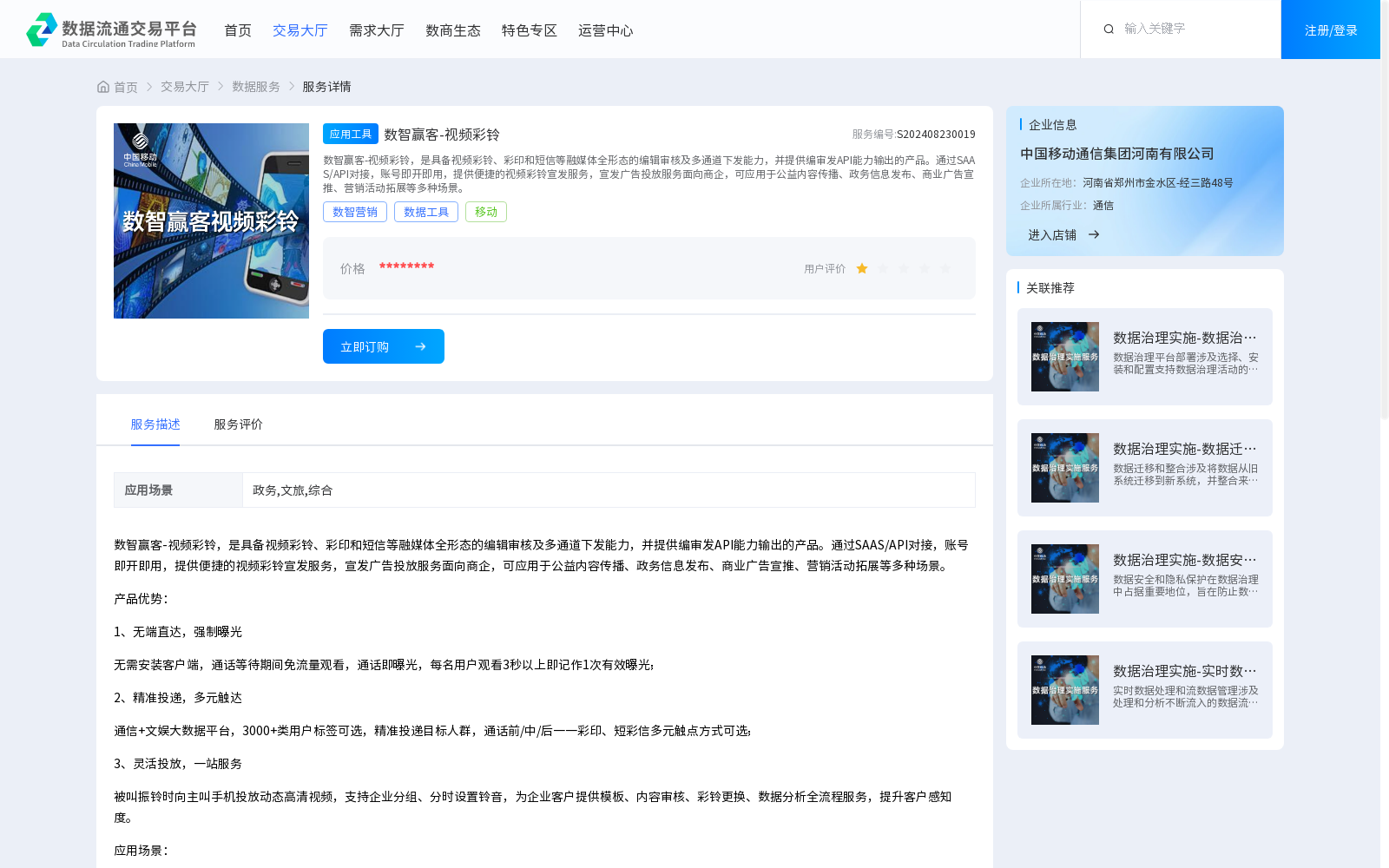Click title 数据治理实施-实时数…

(1185, 671)
